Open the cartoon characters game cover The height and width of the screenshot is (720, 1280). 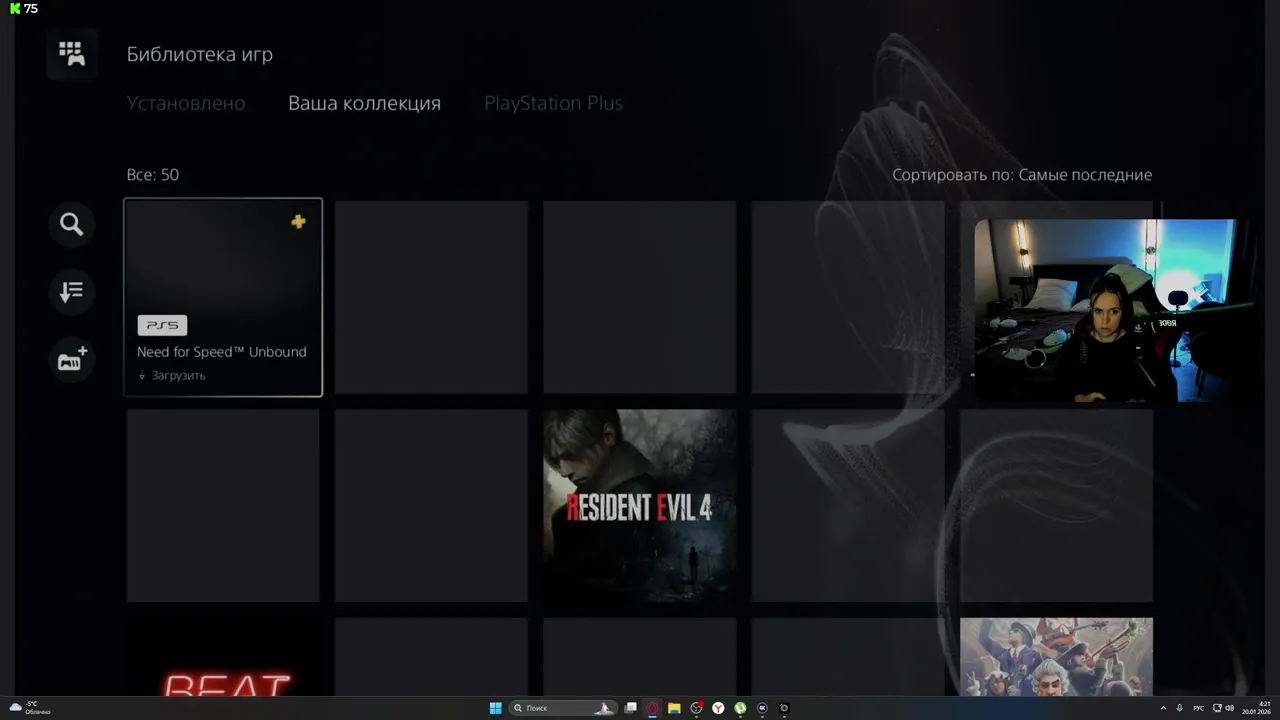pyautogui.click(x=1056, y=657)
